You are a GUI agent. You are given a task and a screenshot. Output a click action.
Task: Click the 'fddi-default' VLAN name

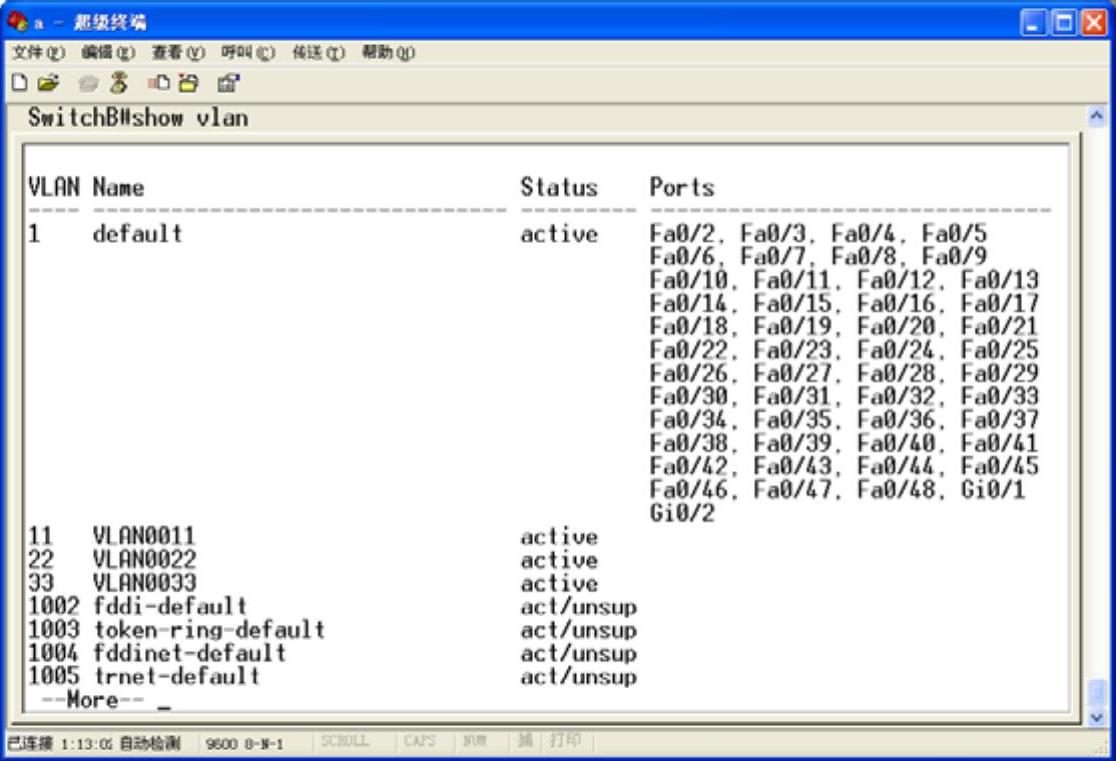pyautogui.click(x=170, y=606)
